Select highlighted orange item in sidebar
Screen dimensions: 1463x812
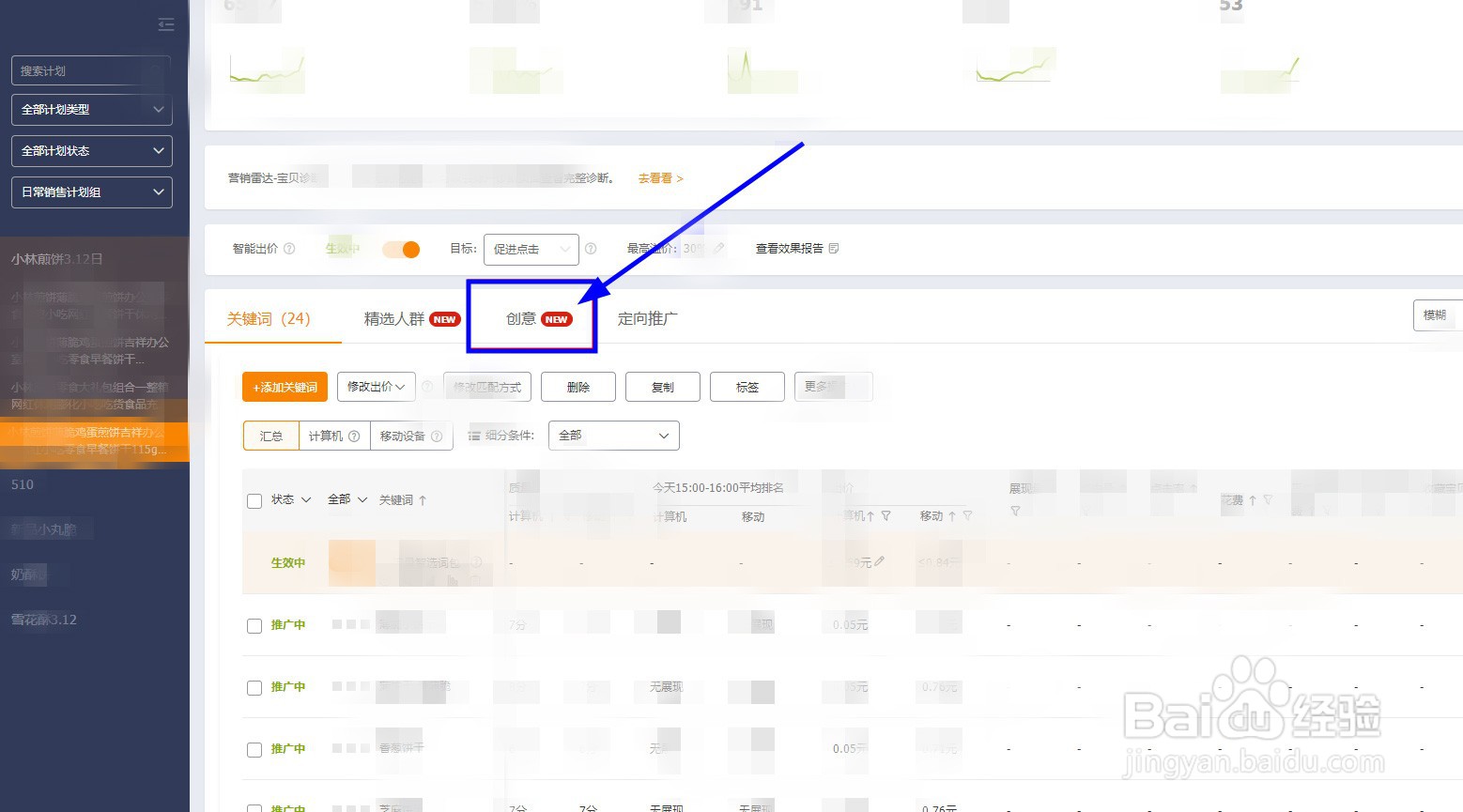click(95, 441)
